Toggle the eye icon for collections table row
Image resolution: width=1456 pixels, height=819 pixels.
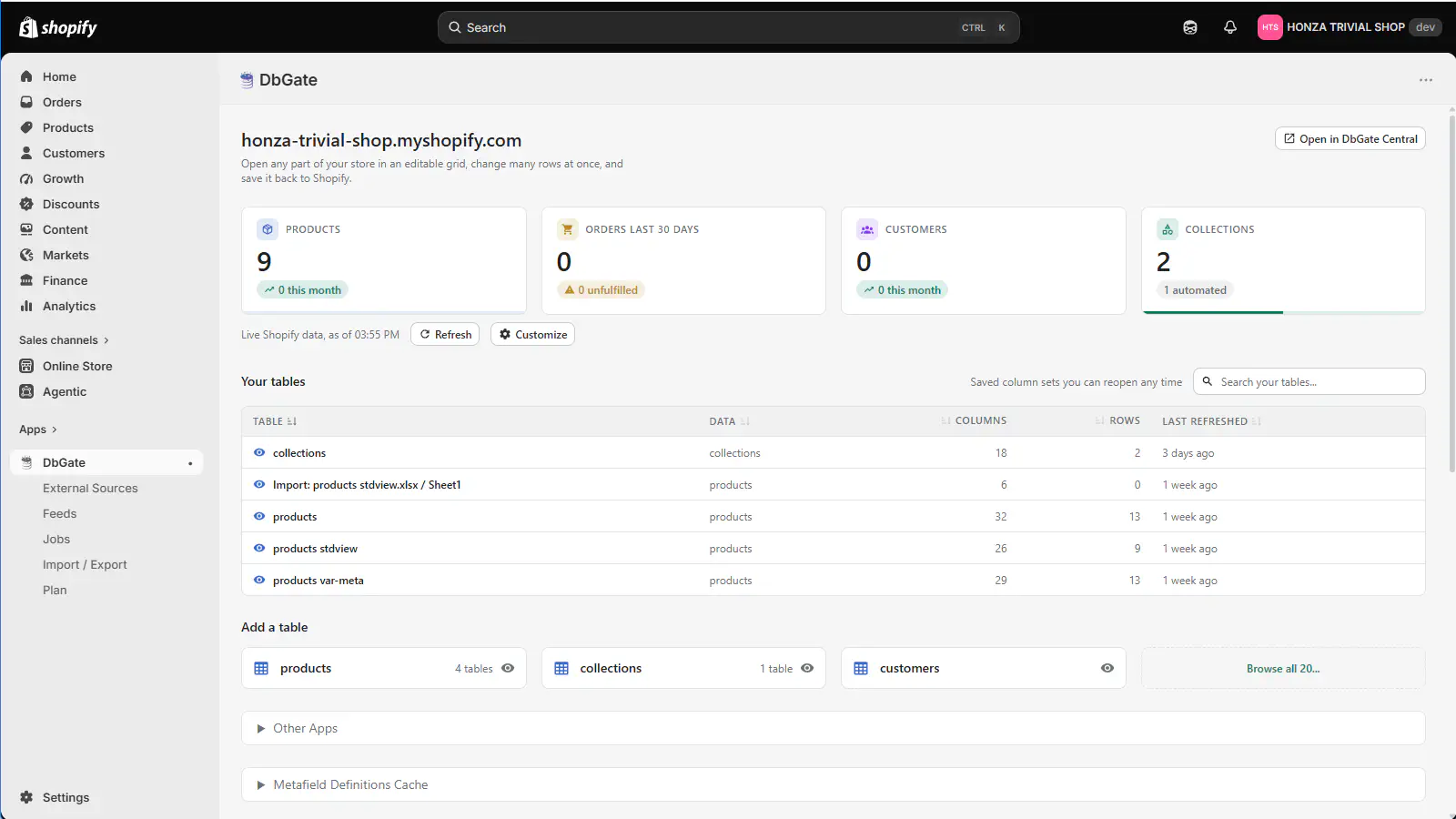pos(259,452)
